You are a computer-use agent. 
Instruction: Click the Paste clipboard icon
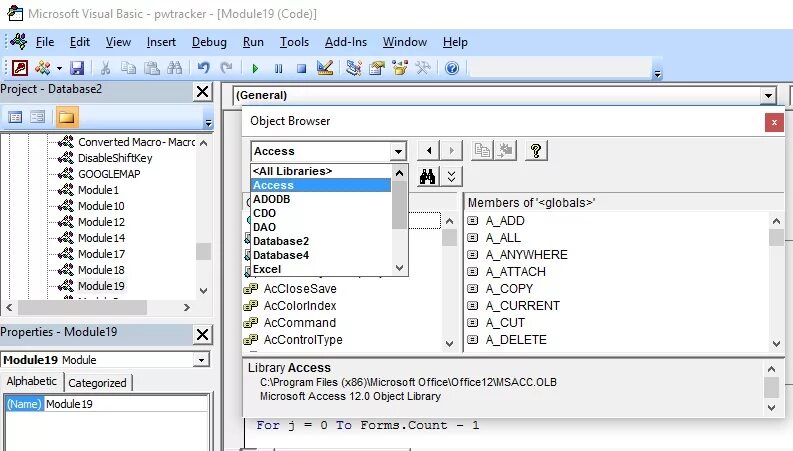click(152, 68)
